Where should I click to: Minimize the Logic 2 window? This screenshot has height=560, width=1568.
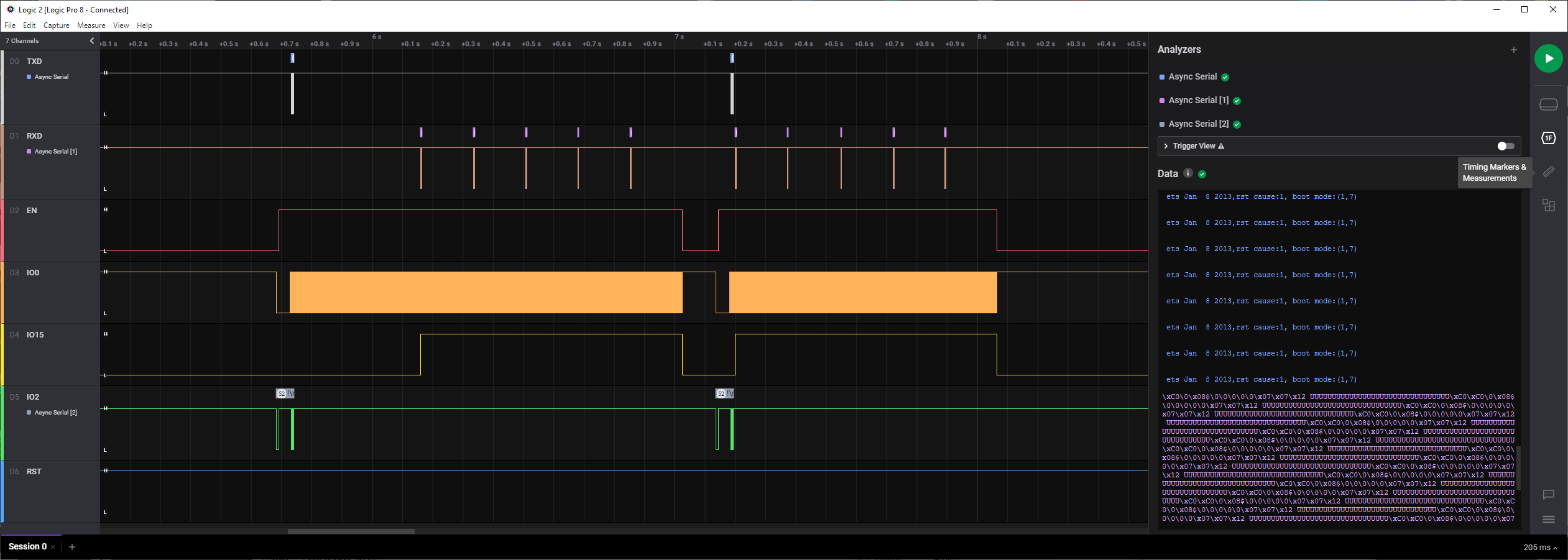click(1497, 9)
